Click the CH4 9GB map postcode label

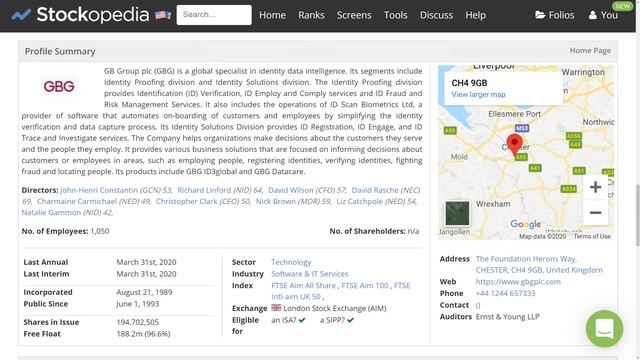coord(469,83)
